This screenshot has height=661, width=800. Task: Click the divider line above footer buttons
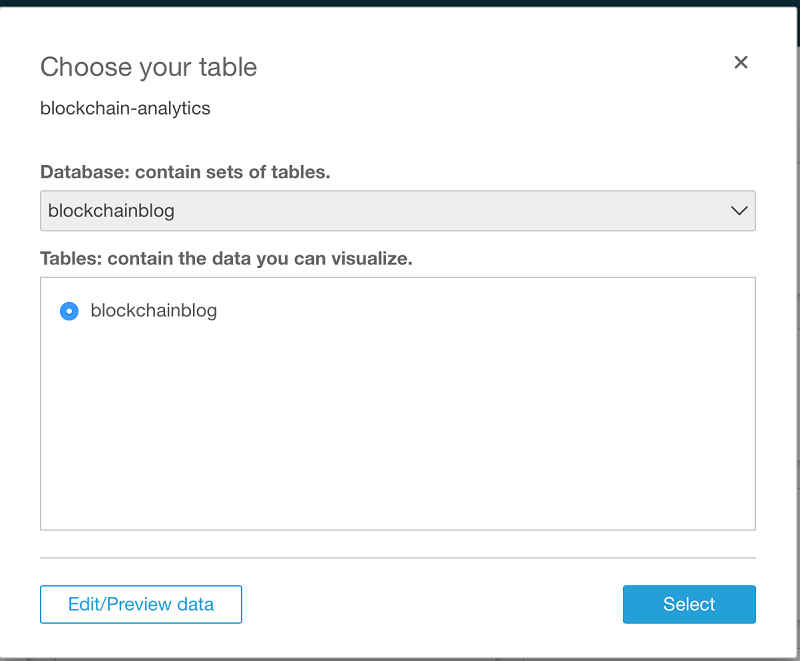pos(397,557)
